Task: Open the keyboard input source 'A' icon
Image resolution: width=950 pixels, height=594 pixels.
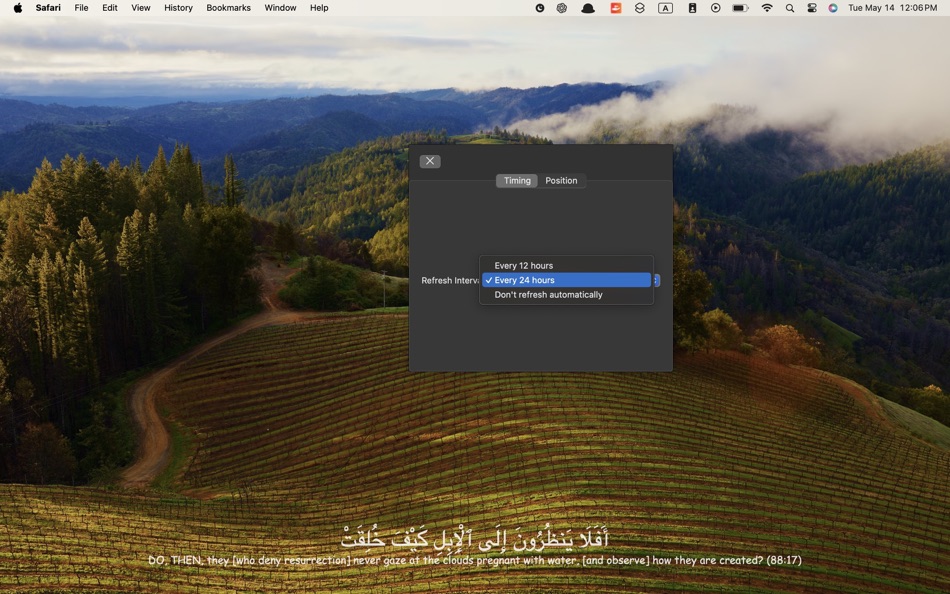Action: click(x=665, y=8)
